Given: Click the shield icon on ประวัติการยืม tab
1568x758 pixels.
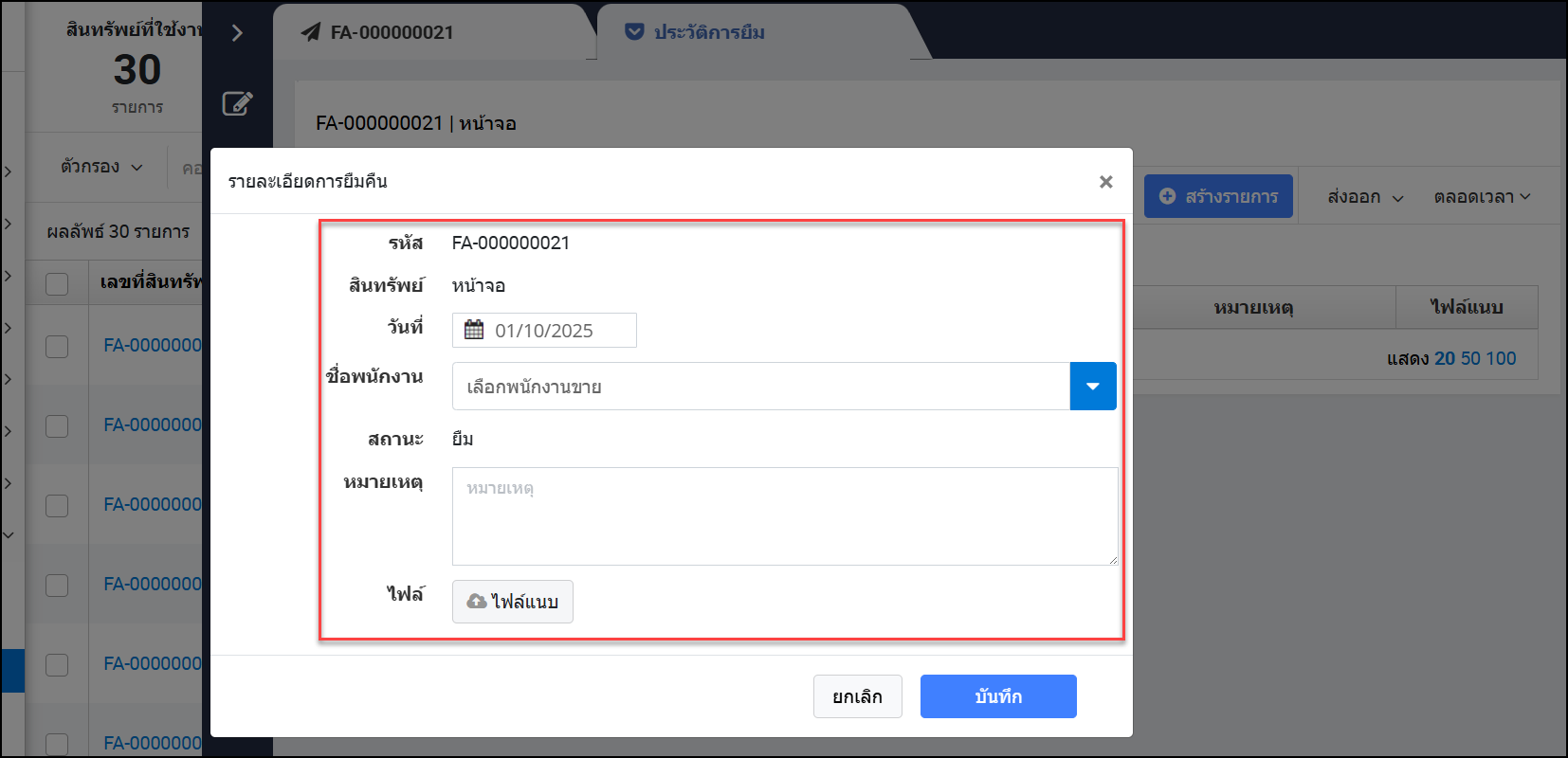Looking at the screenshot, I should (634, 32).
